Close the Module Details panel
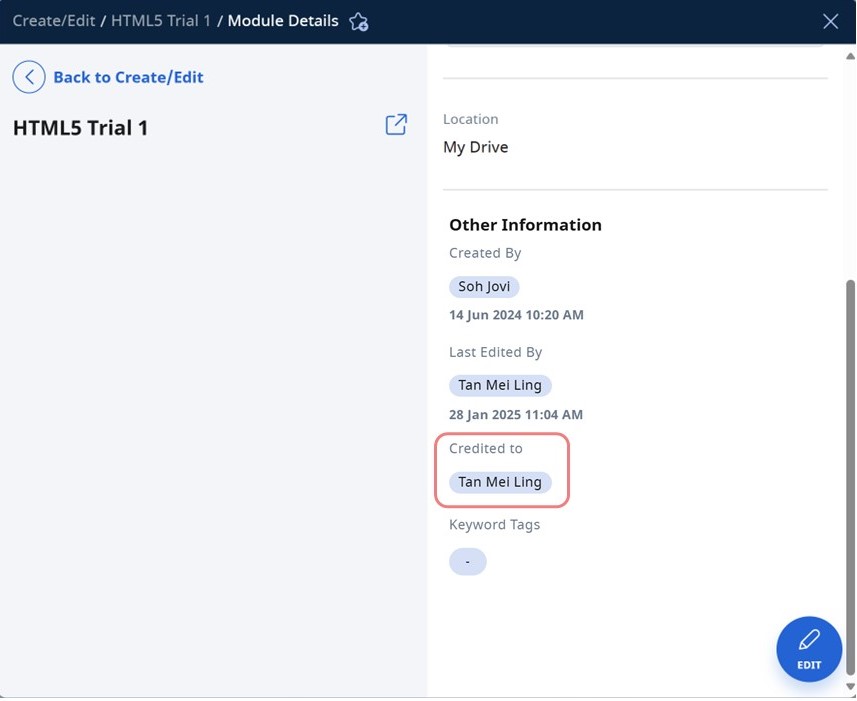Screen dimensions: 857x701 tap(830, 21)
